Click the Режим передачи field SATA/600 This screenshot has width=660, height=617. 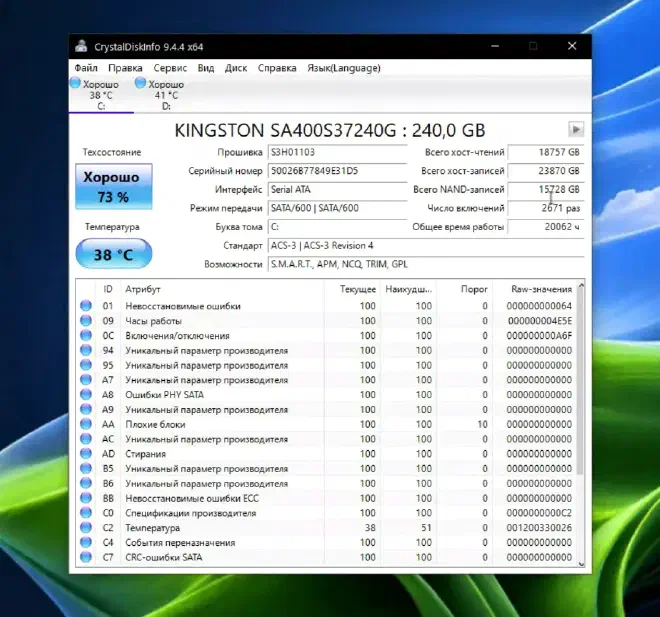(x=338, y=208)
